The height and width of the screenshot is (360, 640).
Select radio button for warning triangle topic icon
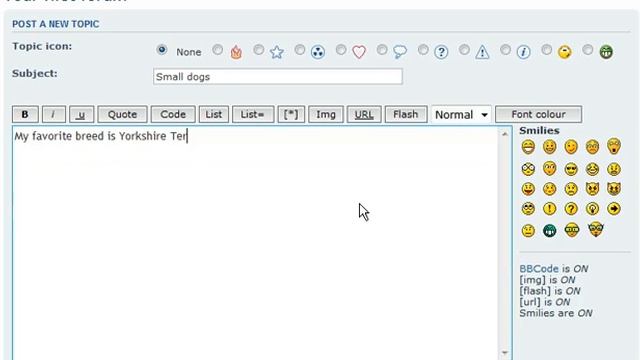click(x=464, y=50)
